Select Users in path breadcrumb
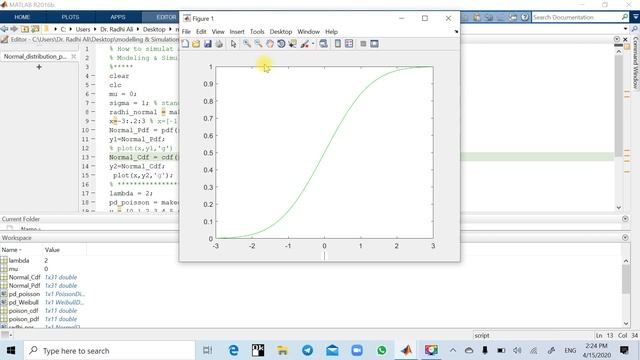Image resolution: width=640 pixels, height=360 pixels. [x=82, y=29]
